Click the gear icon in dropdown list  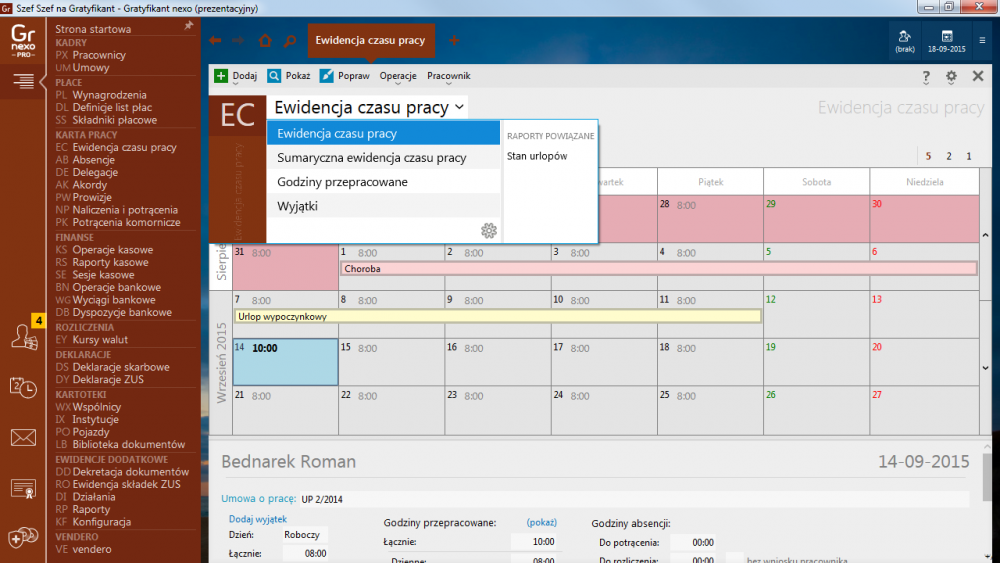488,231
